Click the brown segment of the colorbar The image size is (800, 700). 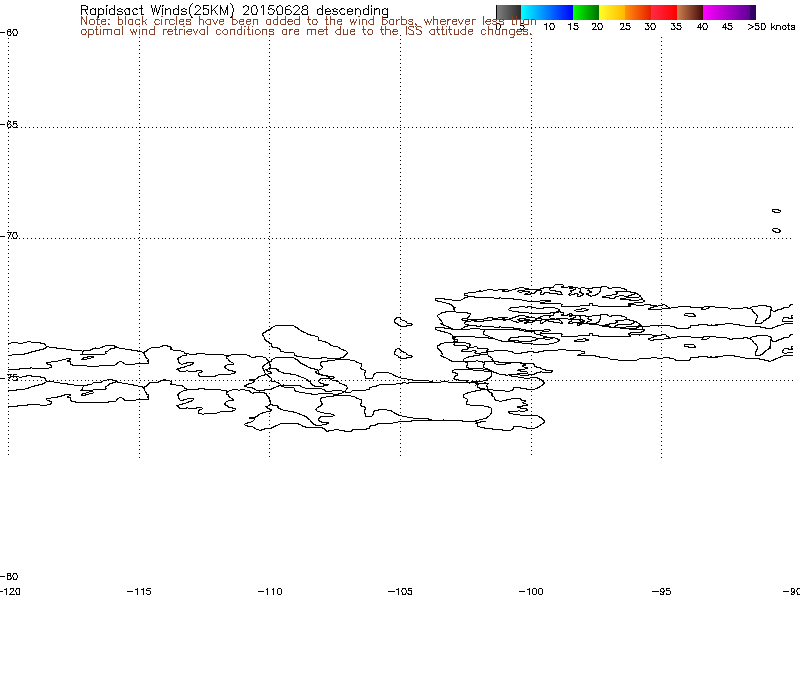pos(690,12)
